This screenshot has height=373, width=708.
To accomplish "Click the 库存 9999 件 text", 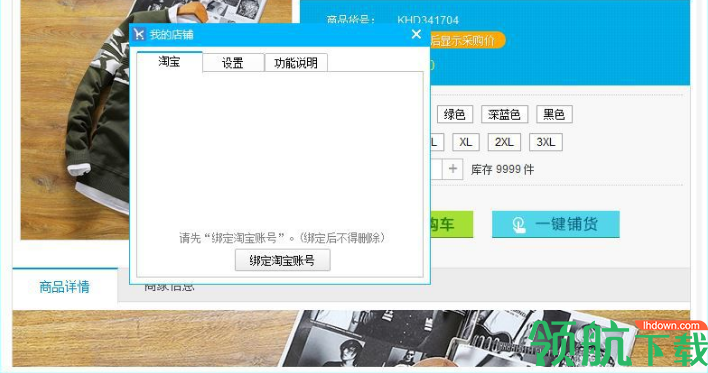I will click(502, 169).
